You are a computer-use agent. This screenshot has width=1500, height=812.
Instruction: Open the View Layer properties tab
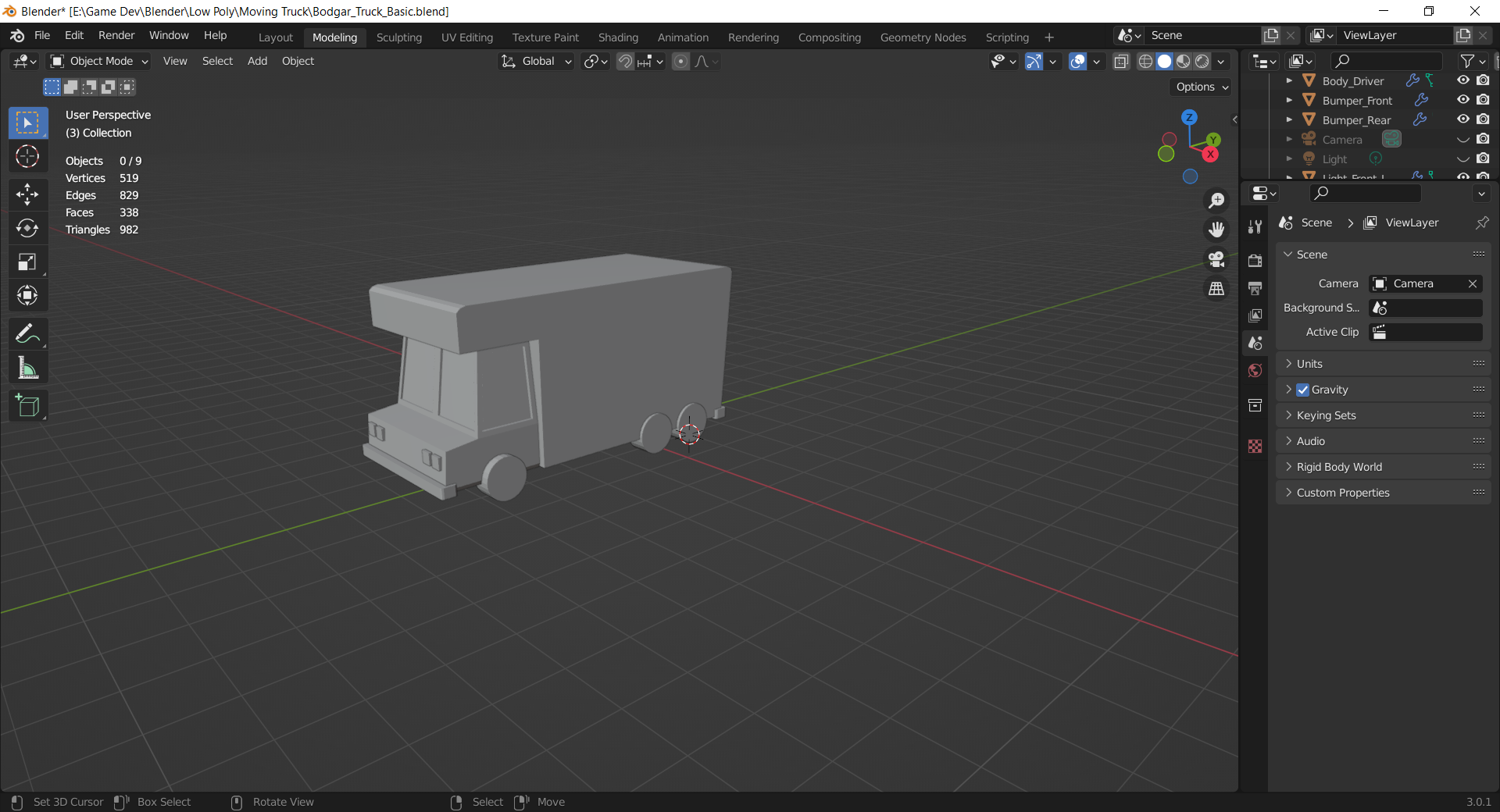tap(1255, 315)
